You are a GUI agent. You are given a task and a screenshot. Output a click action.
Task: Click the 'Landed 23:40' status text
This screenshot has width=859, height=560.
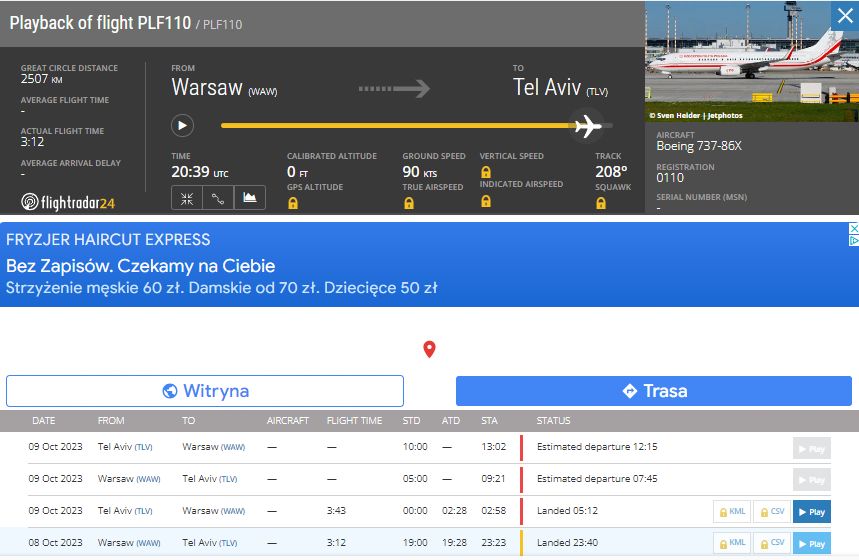pos(568,542)
